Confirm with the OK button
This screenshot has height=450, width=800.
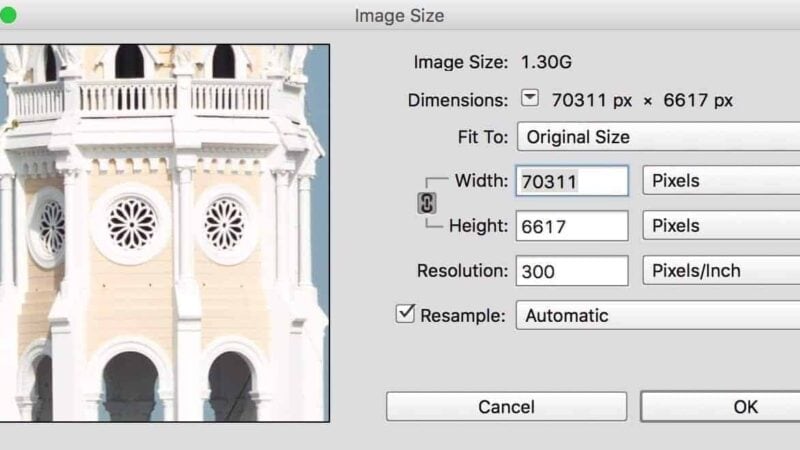point(720,407)
